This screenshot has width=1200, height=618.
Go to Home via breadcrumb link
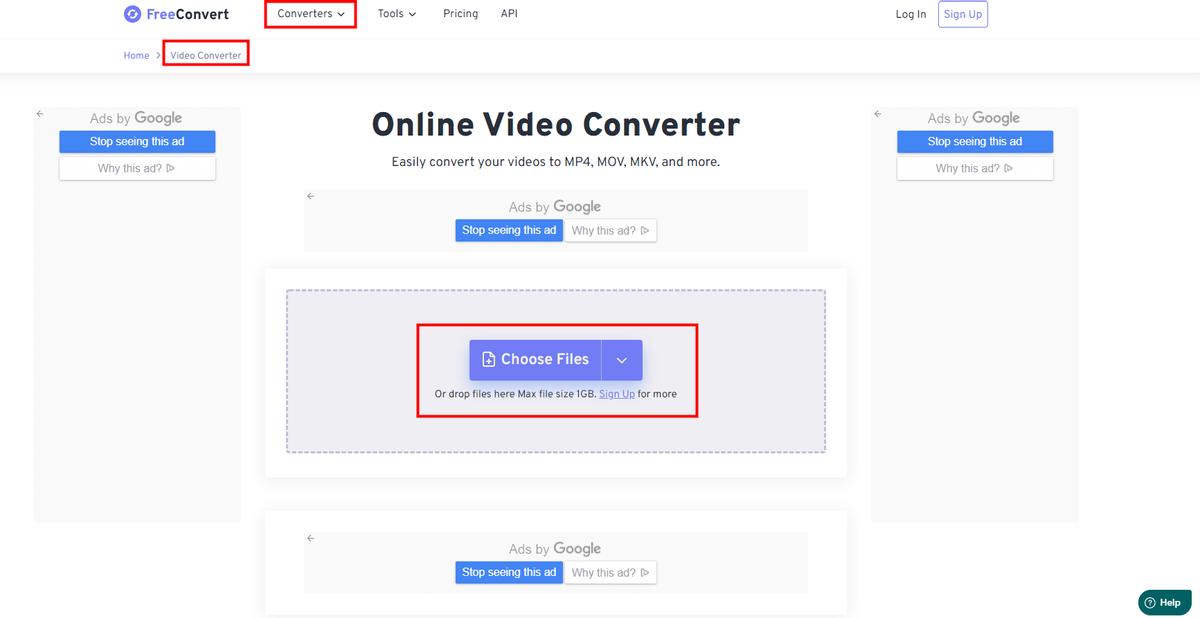(136, 55)
